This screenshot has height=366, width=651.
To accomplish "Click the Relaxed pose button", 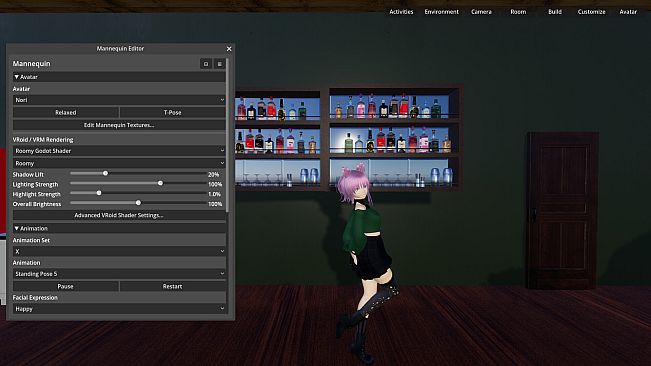I will 66,112.
